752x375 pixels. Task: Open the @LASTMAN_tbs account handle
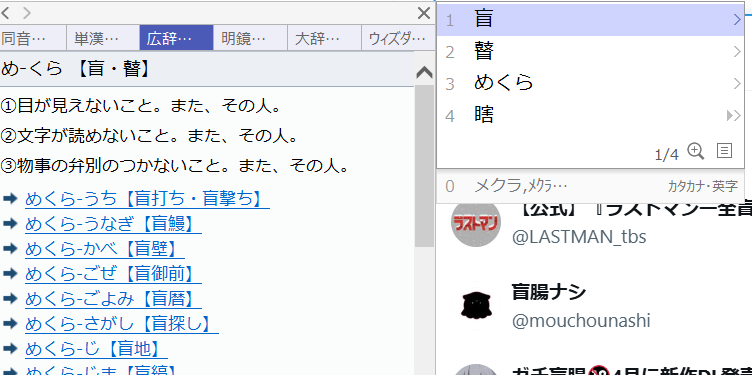click(579, 237)
